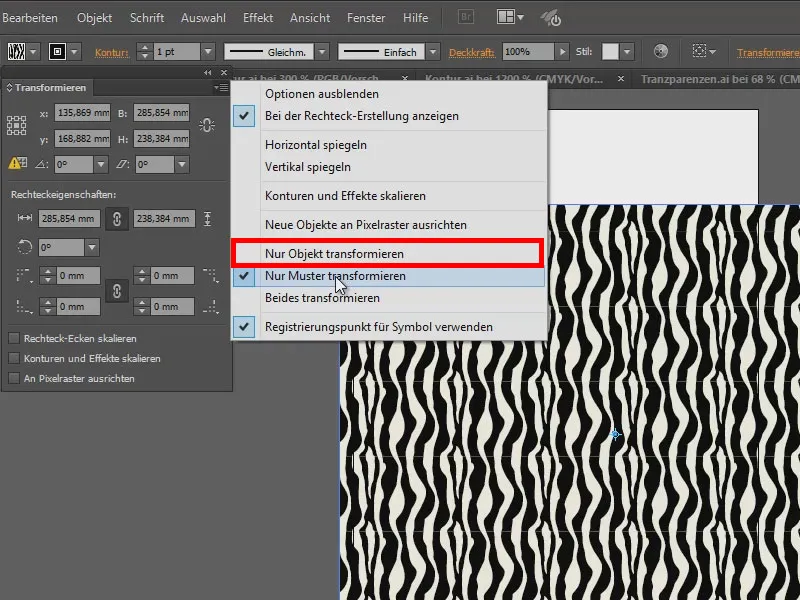Image resolution: width=800 pixels, height=600 pixels.
Task: Open the arrange documents layout icon
Action: tap(510, 17)
